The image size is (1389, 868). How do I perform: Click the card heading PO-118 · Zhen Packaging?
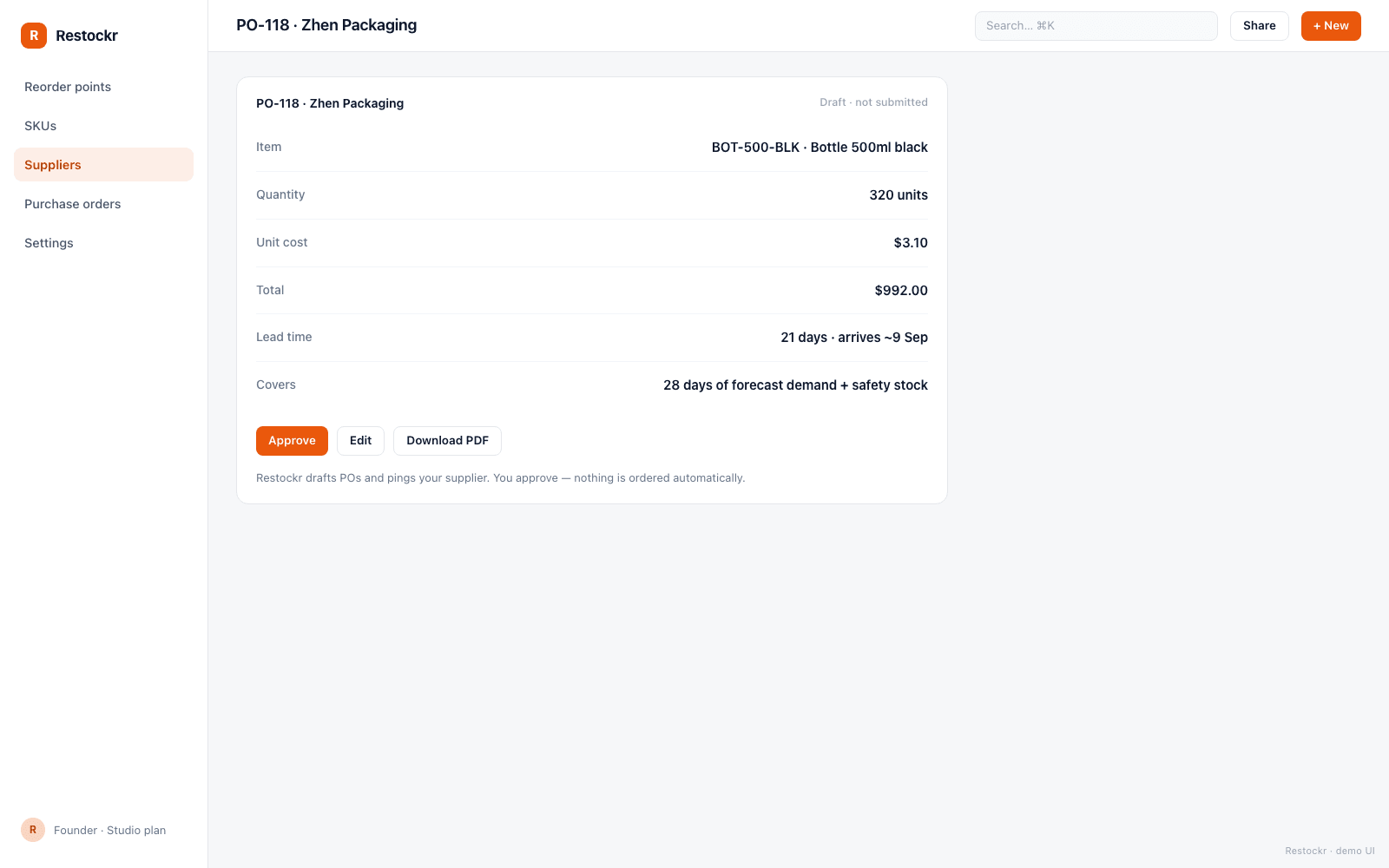click(330, 103)
